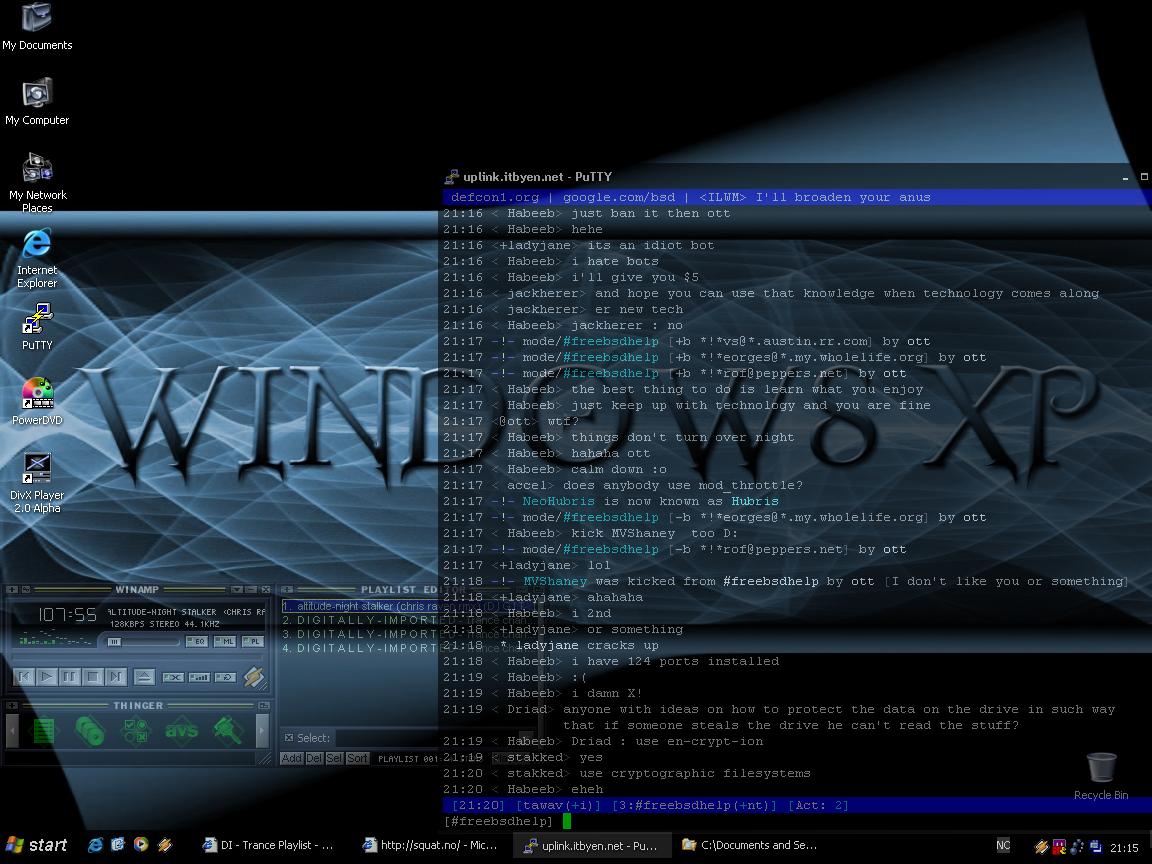Click the Winamp crossfade bars button
The height and width of the screenshot is (864, 1152).
pos(199,677)
